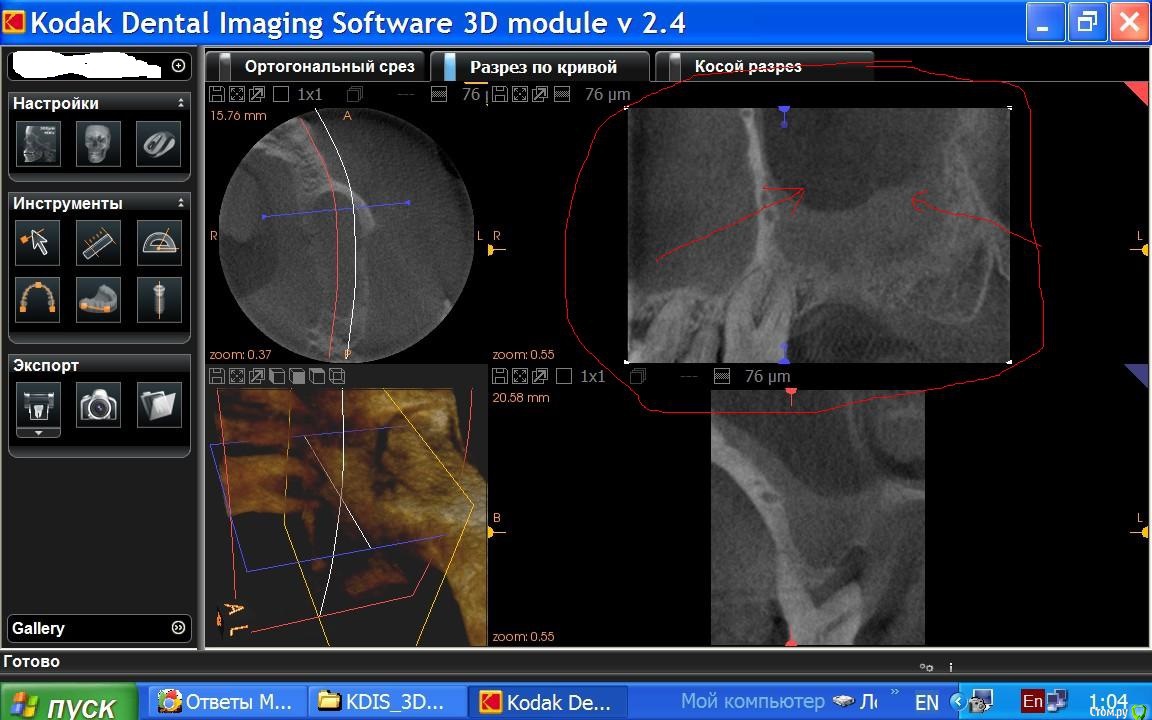Toggle fullscreen for the 3D rendering view
The height and width of the screenshot is (720, 1152).
pos(237,377)
